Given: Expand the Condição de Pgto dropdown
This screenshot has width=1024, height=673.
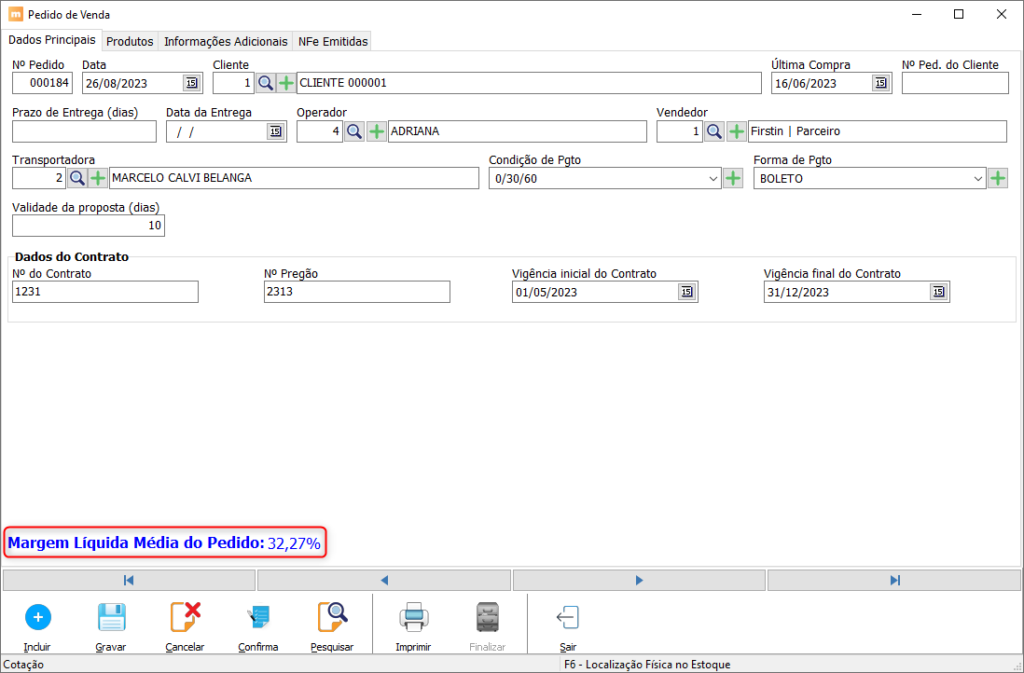Looking at the screenshot, I should click(x=713, y=179).
